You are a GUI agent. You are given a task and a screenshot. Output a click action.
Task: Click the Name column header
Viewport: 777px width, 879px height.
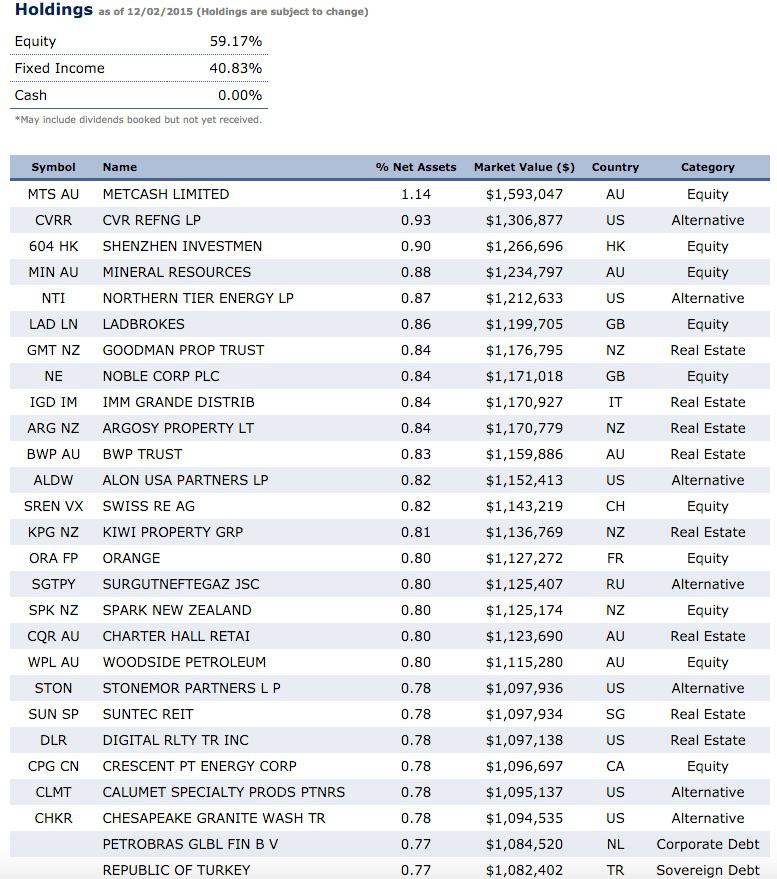coord(119,167)
